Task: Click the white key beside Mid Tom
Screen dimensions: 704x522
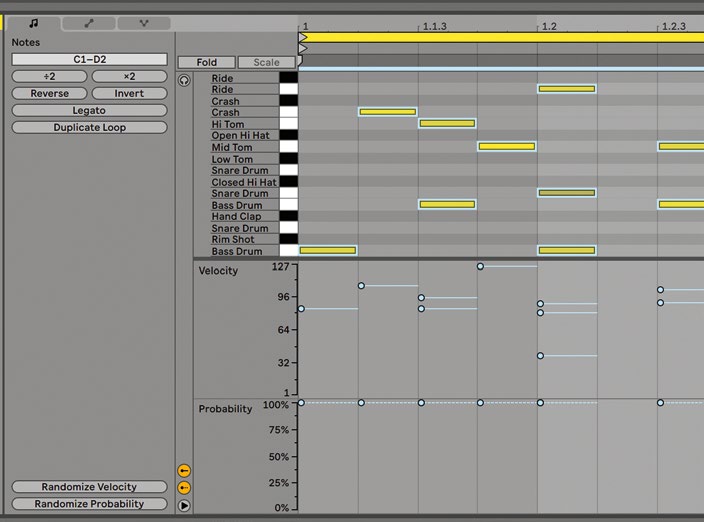Action: click(x=288, y=147)
